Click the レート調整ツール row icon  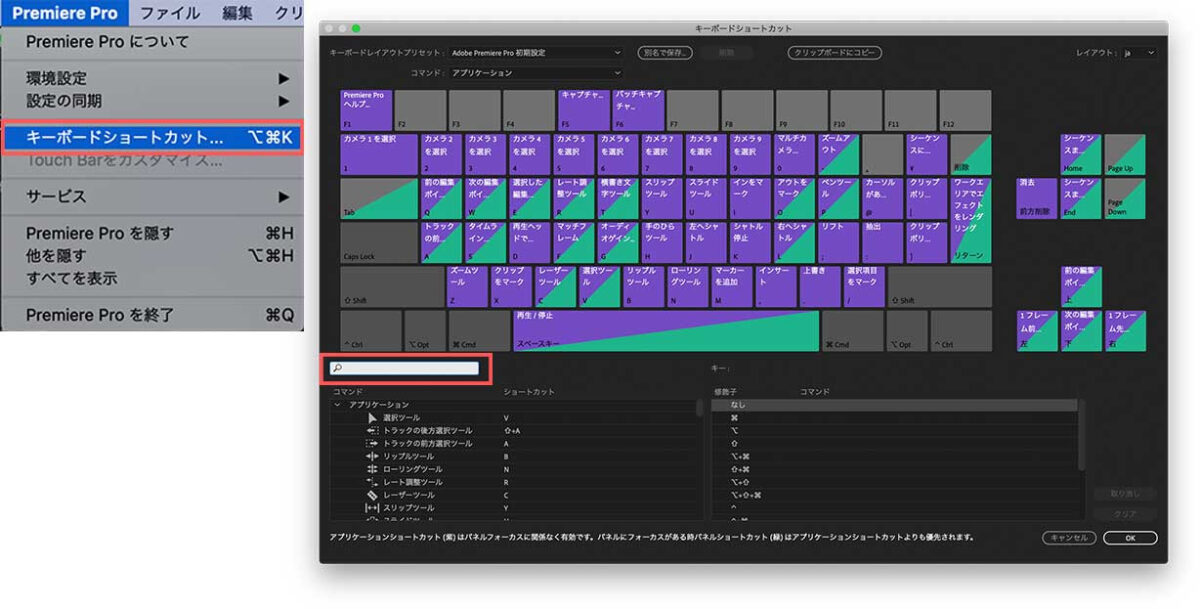(x=373, y=482)
